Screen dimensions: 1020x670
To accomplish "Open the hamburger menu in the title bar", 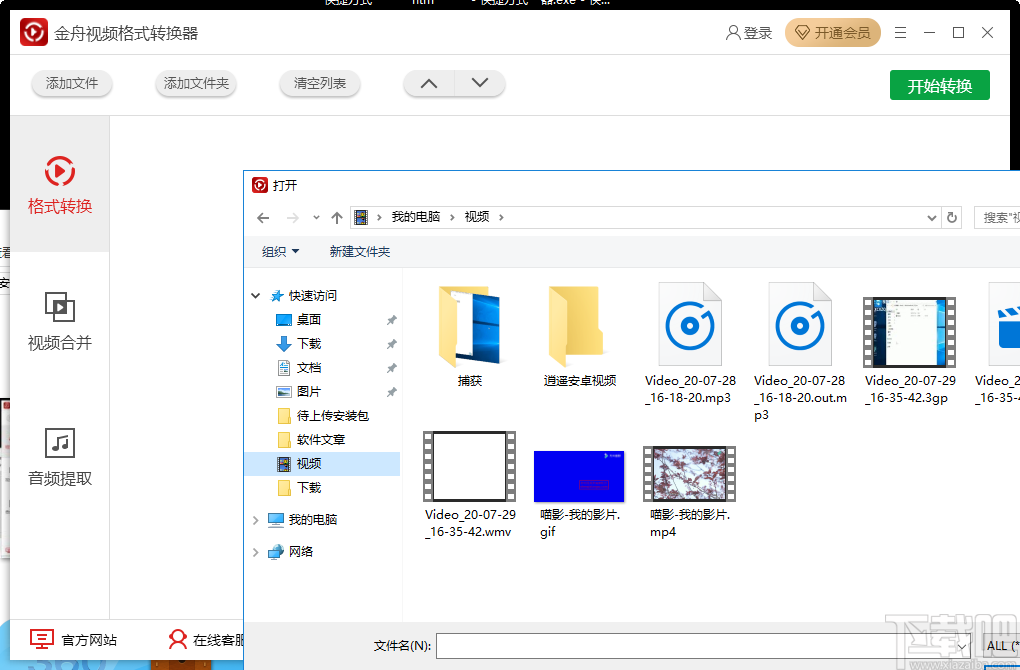I will point(899,32).
